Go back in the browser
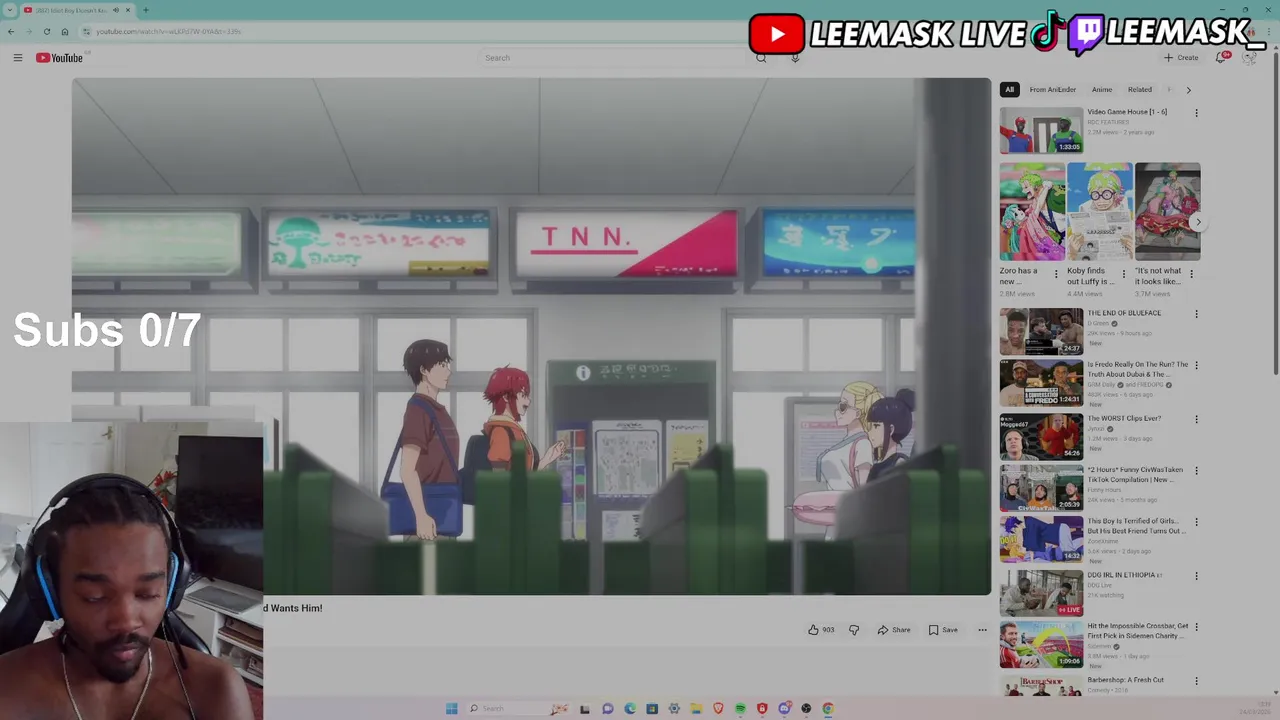The width and height of the screenshot is (1280, 720). (x=11, y=31)
